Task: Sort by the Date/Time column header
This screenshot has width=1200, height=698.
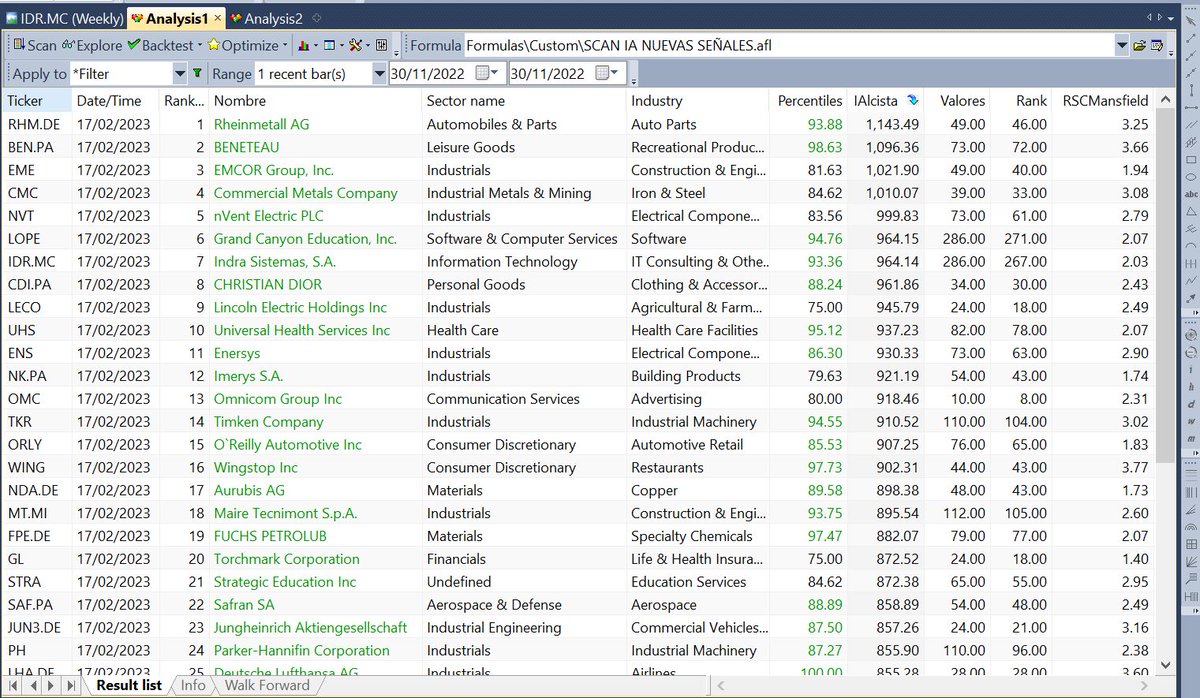Action: point(114,100)
